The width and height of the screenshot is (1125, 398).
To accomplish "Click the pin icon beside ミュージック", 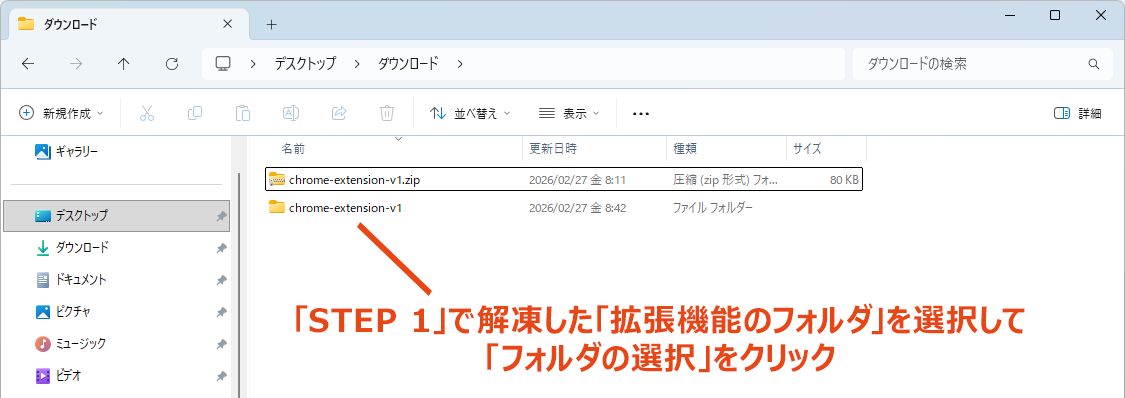I will [x=222, y=345].
